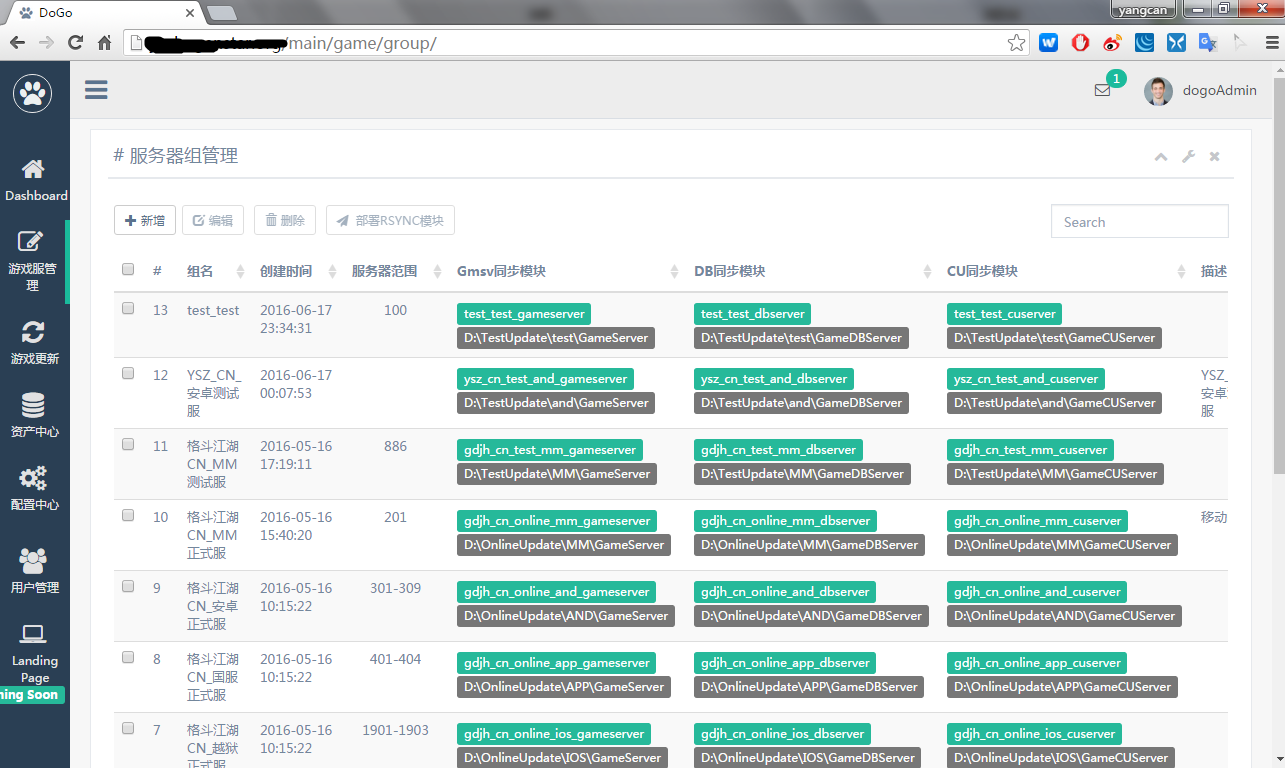The height and width of the screenshot is (768, 1285).
Task: Click the dogoAdmin avatar picture
Action: click(x=1158, y=91)
